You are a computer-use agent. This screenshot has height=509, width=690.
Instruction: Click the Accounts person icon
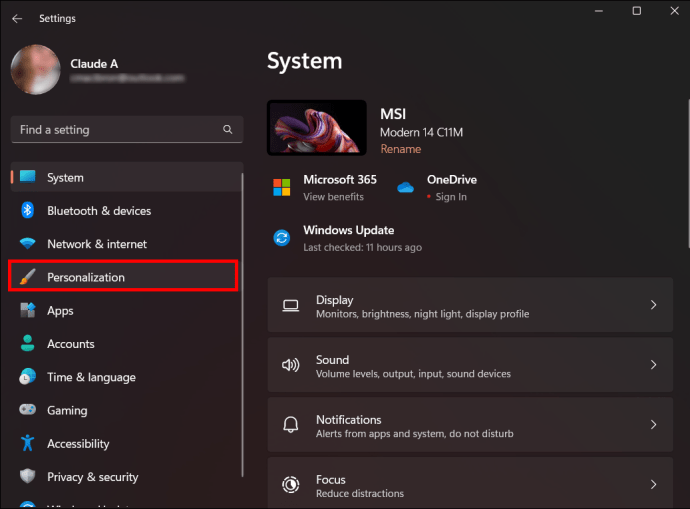tap(27, 343)
